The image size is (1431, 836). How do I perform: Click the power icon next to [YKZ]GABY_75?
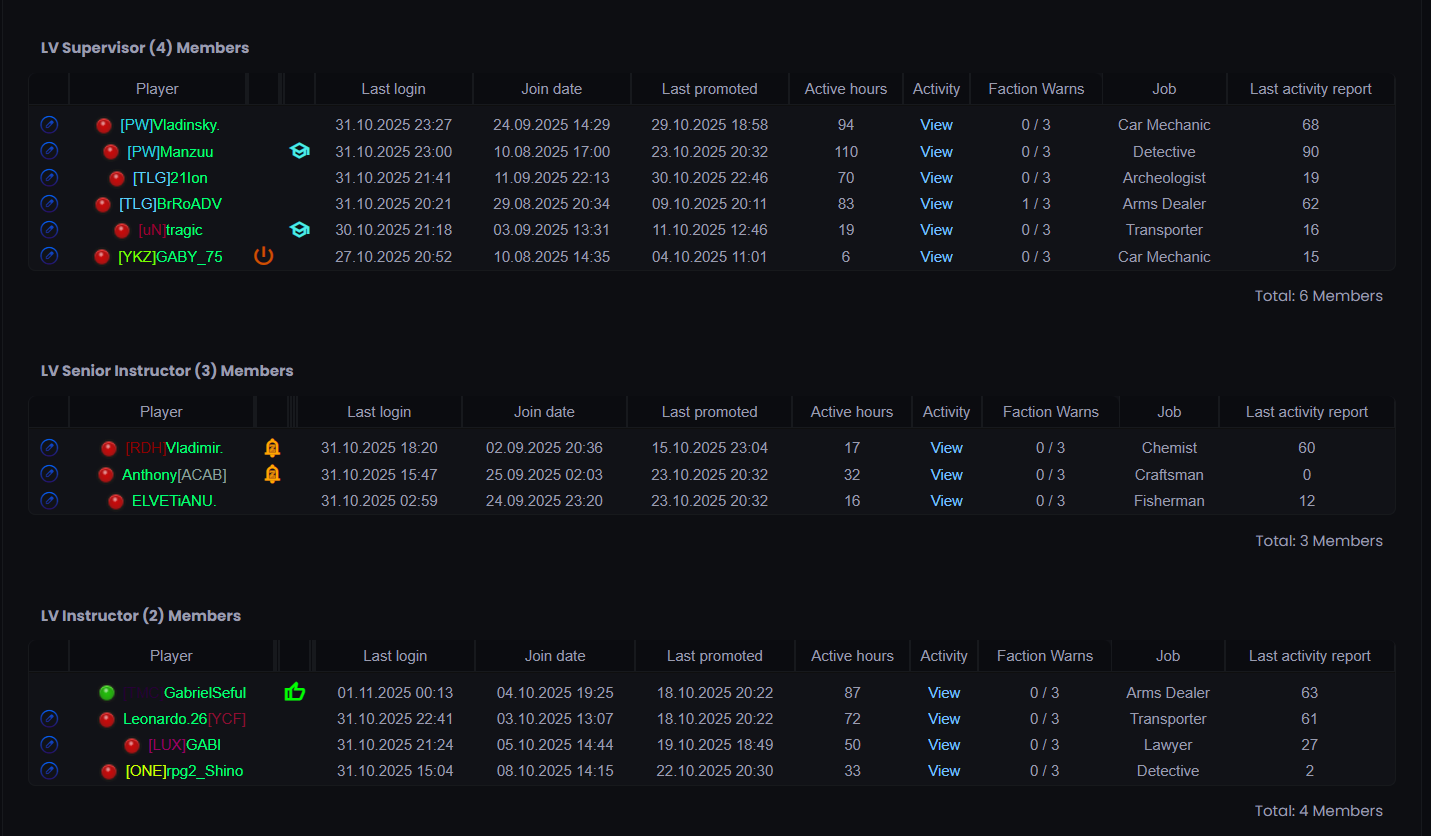pyautogui.click(x=263, y=256)
